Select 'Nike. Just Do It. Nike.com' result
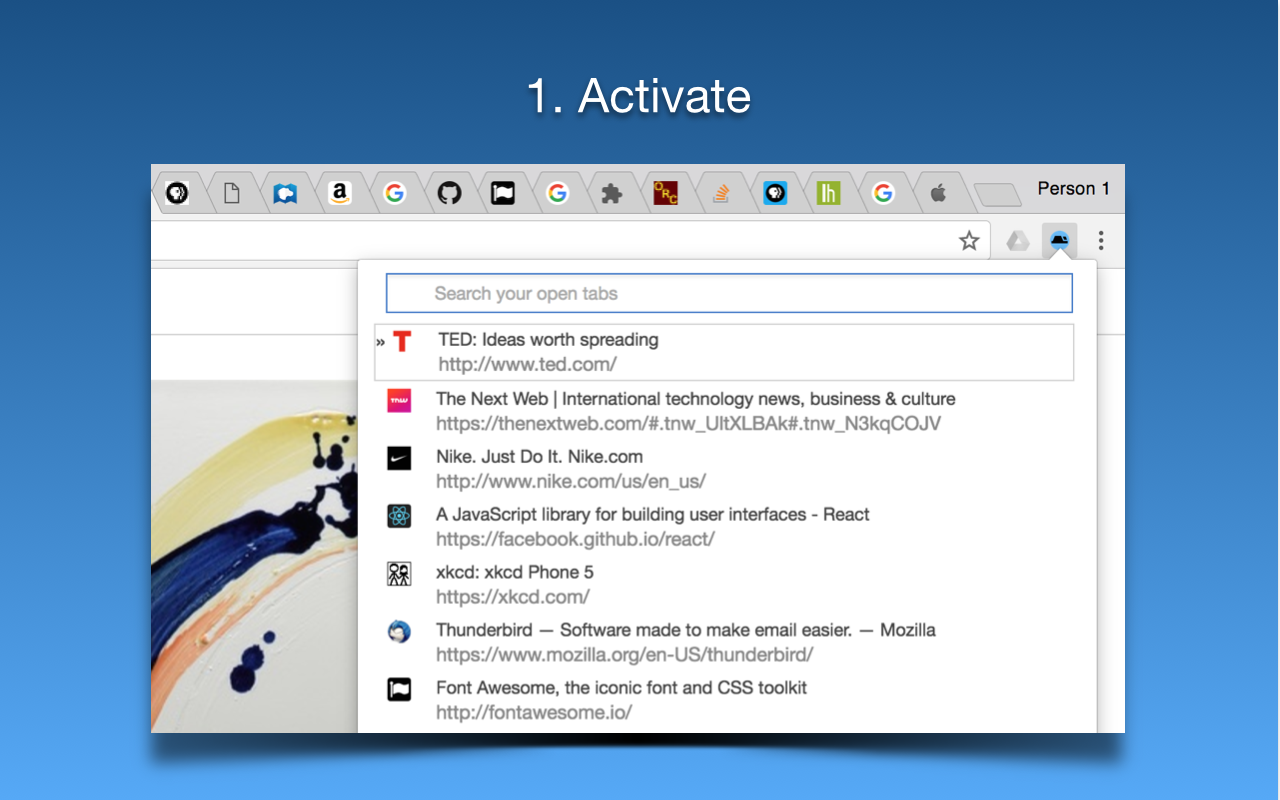Viewport: 1280px width, 800px height. click(539, 456)
